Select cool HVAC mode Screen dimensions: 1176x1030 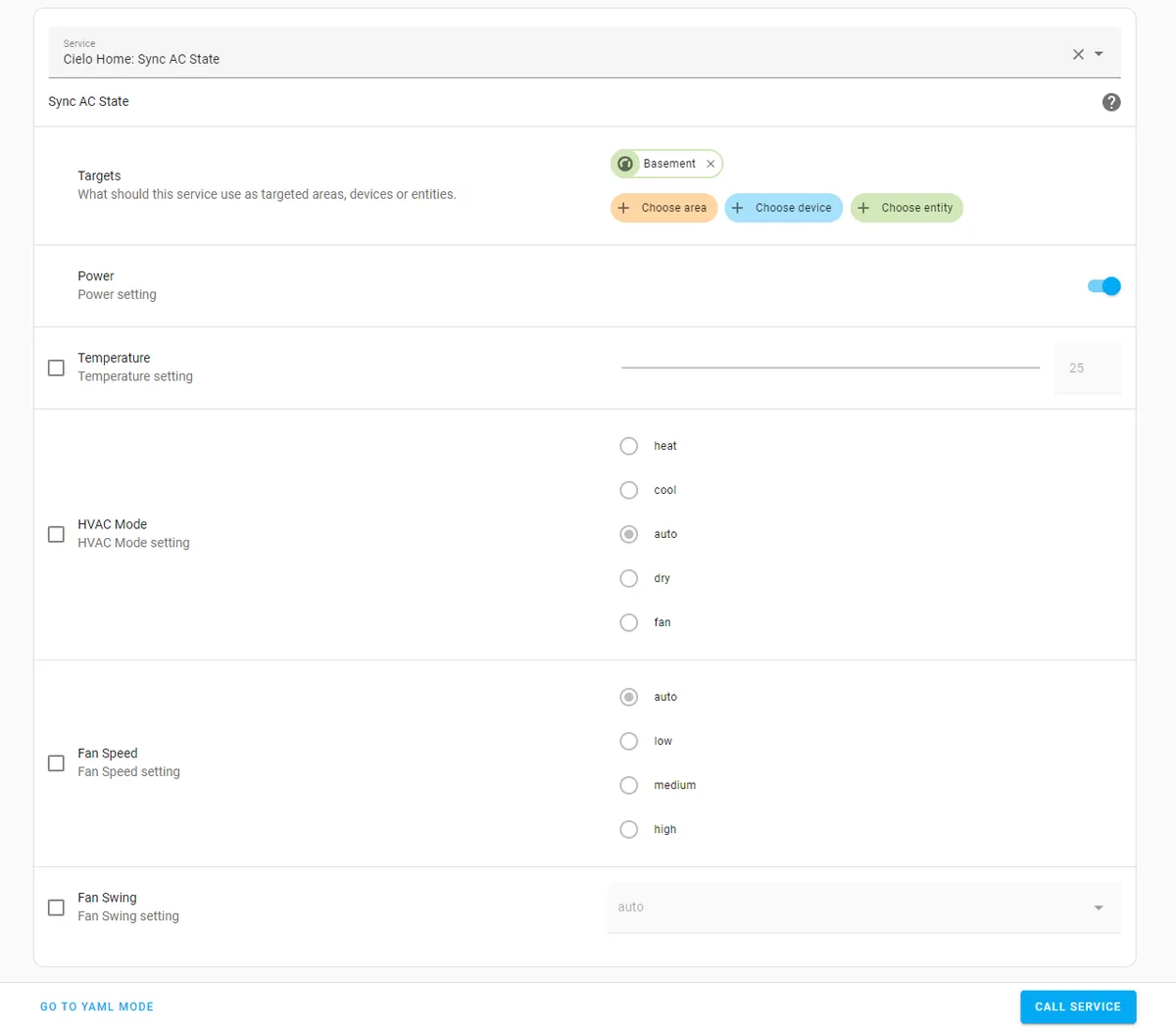coord(629,490)
